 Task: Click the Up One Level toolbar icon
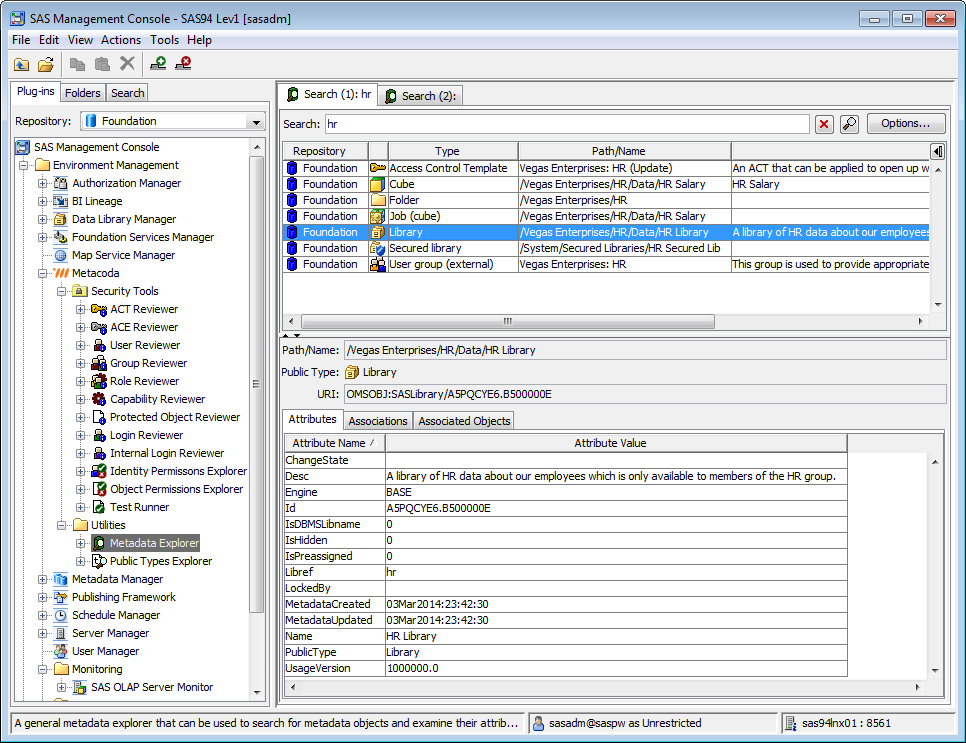[x=22, y=64]
